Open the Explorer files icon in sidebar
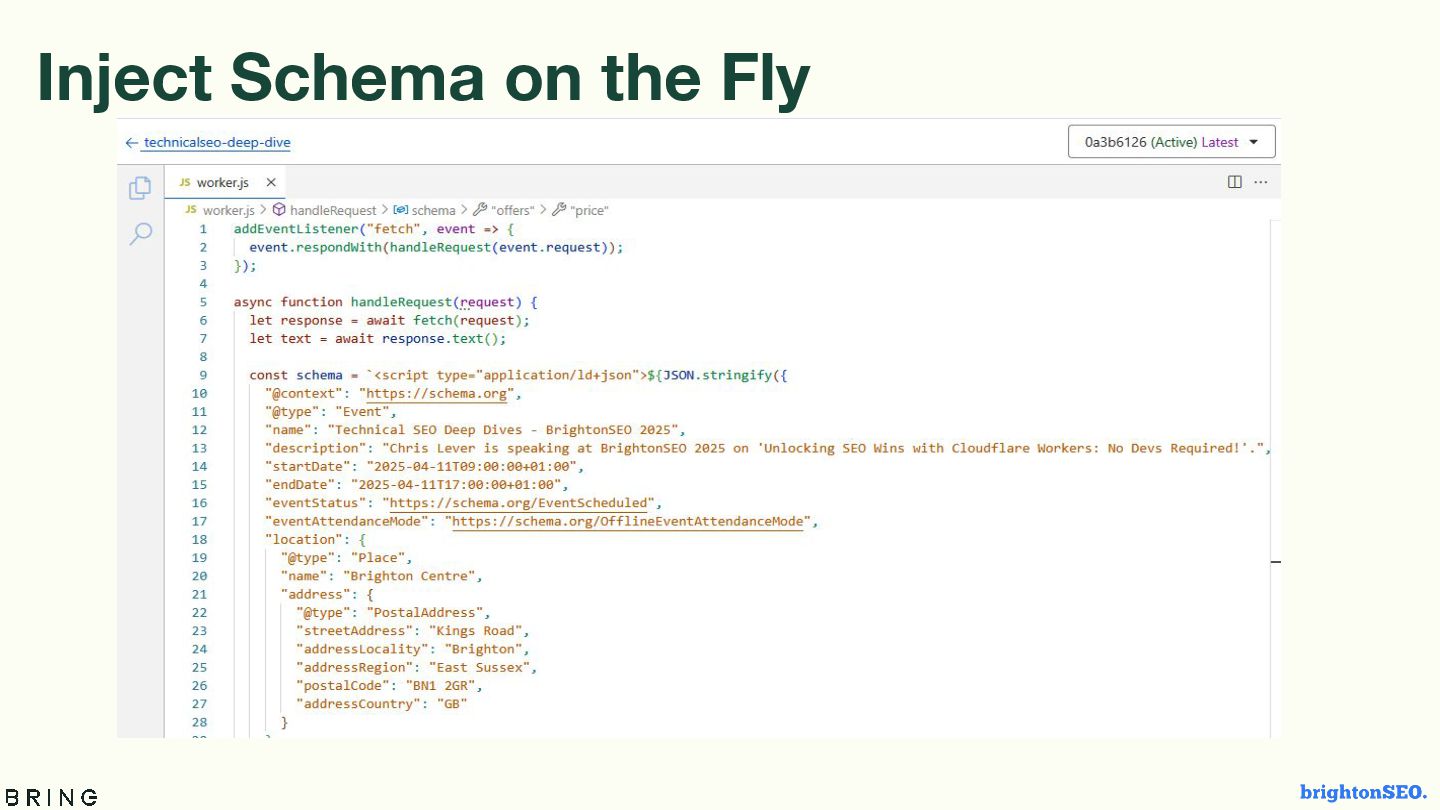This screenshot has height=810, width=1440. [140, 188]
